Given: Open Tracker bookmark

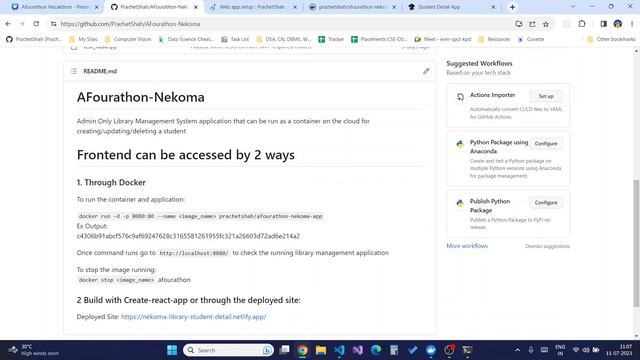Looking at the screenshot, I should 331,39.
